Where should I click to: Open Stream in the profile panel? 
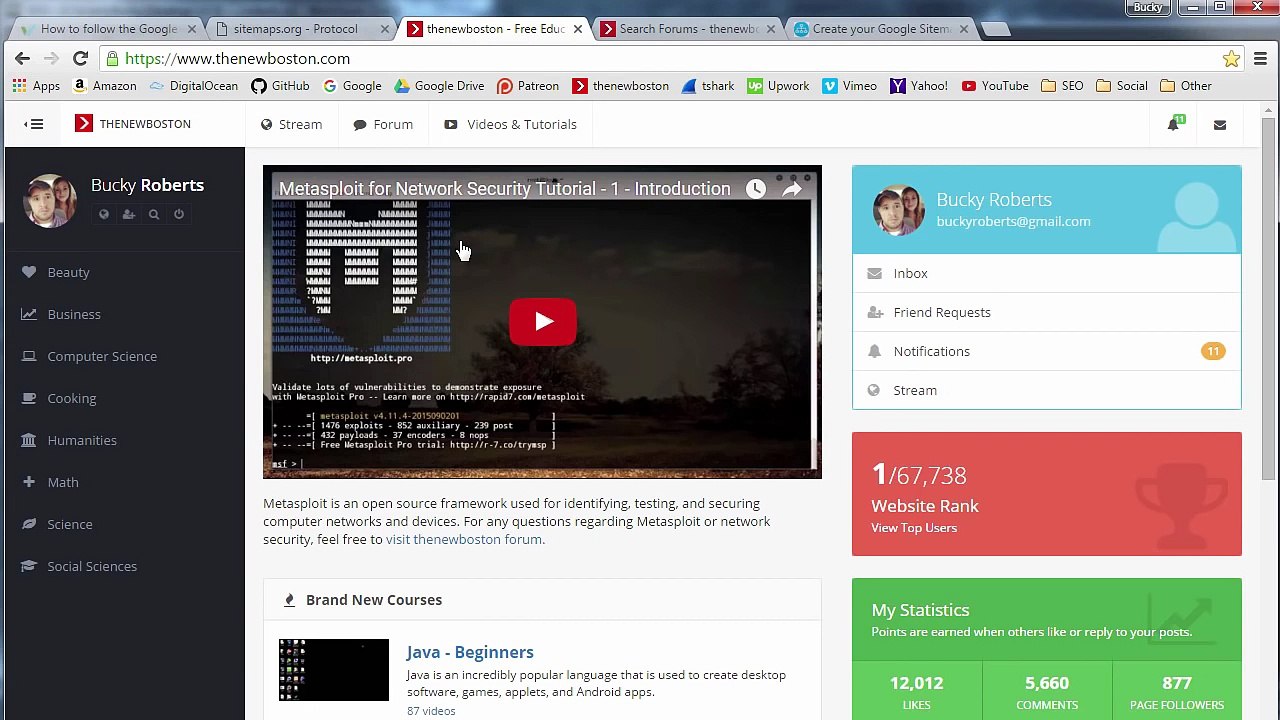pos(1047,390)
